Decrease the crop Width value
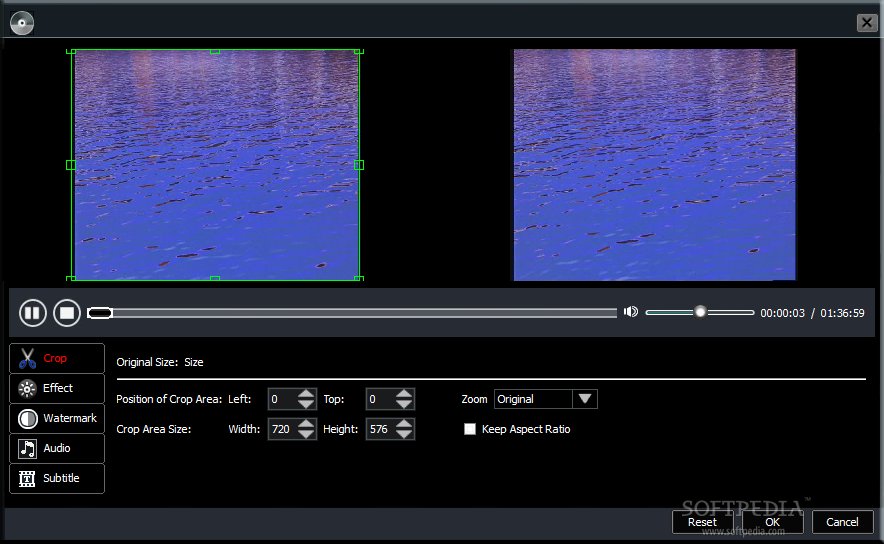 coord(306,434)
